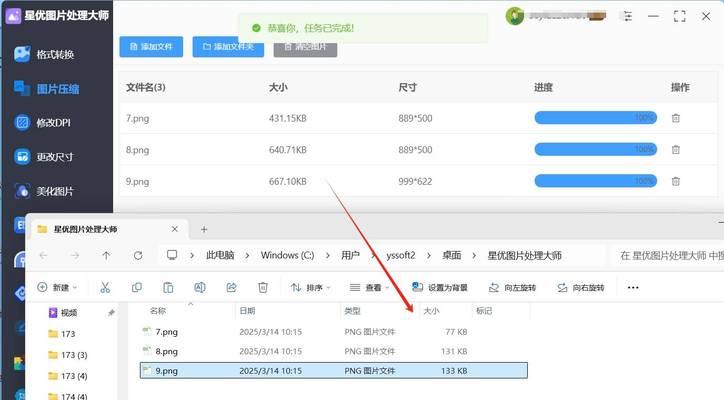Click the yssoft2 breadcrumb
The image size is (724, 400).
tap(401, 255)
